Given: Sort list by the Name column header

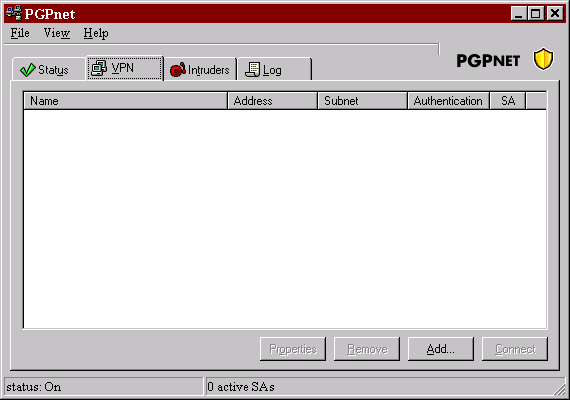Looking at the screenshot, I should (x=125, y=101).
